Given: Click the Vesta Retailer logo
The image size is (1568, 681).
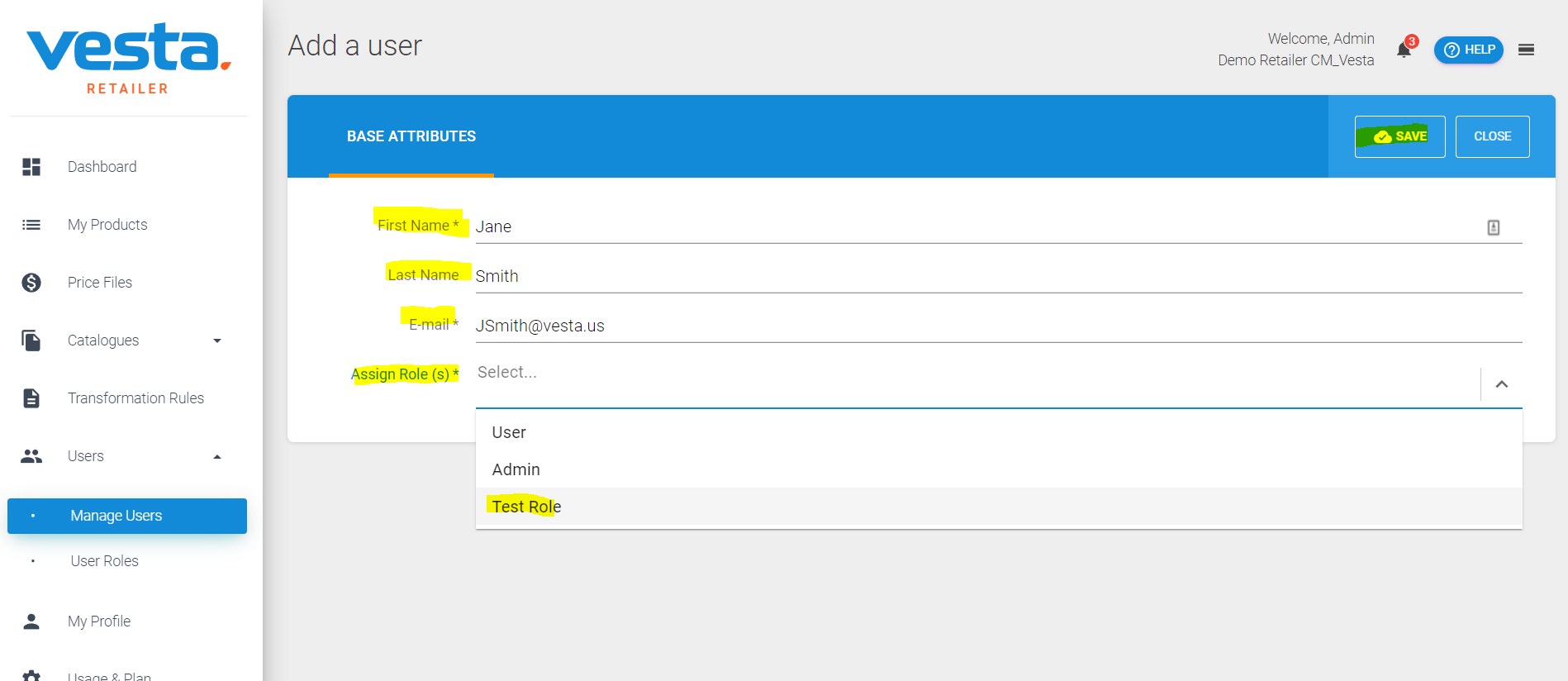Looking at the screenshot, I should coord(128,59).
